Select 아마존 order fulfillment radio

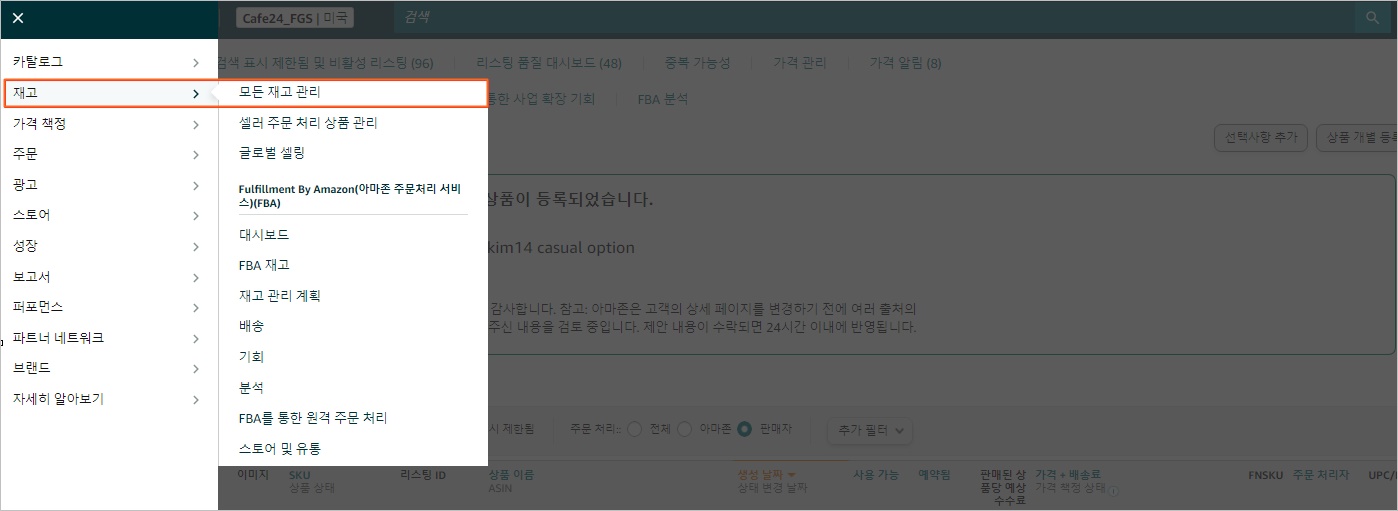click(x=685, y=429)
